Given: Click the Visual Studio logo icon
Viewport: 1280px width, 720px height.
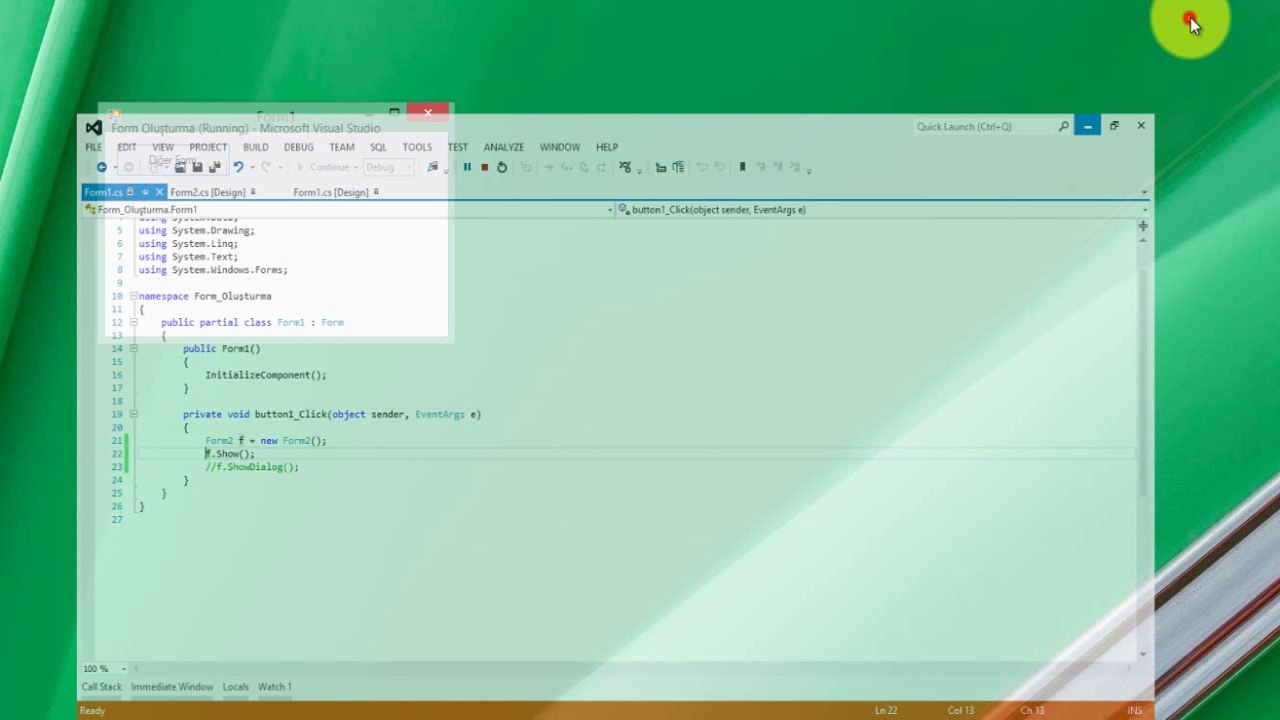Looking at the screenshot, I should click(93, 128).
